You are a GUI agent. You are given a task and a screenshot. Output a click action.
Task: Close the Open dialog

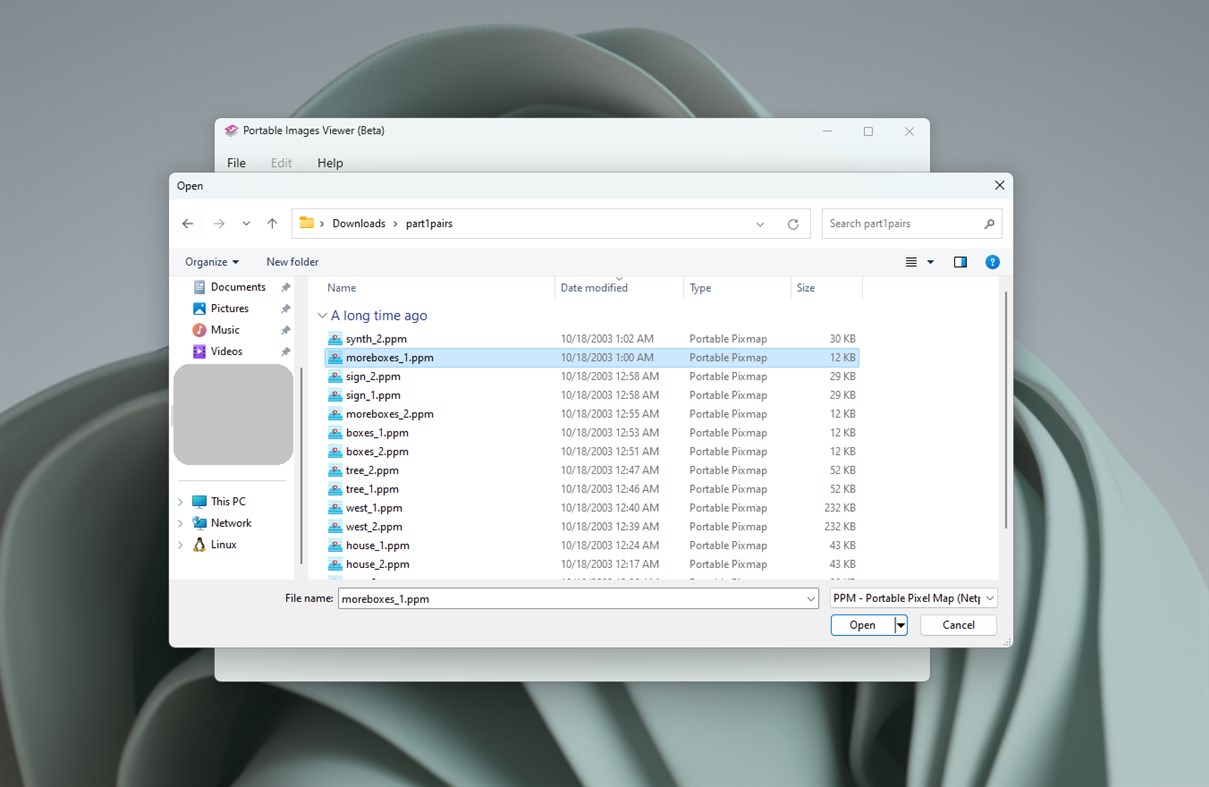[999, 186]
